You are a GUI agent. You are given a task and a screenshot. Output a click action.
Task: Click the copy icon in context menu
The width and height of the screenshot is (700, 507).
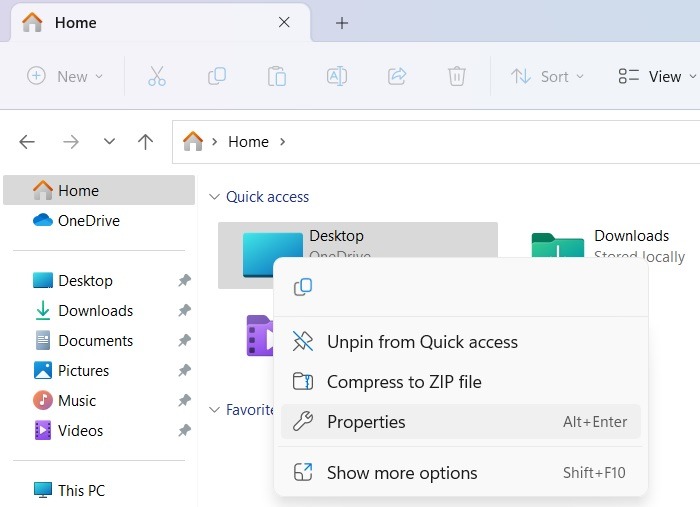(303, 287)
